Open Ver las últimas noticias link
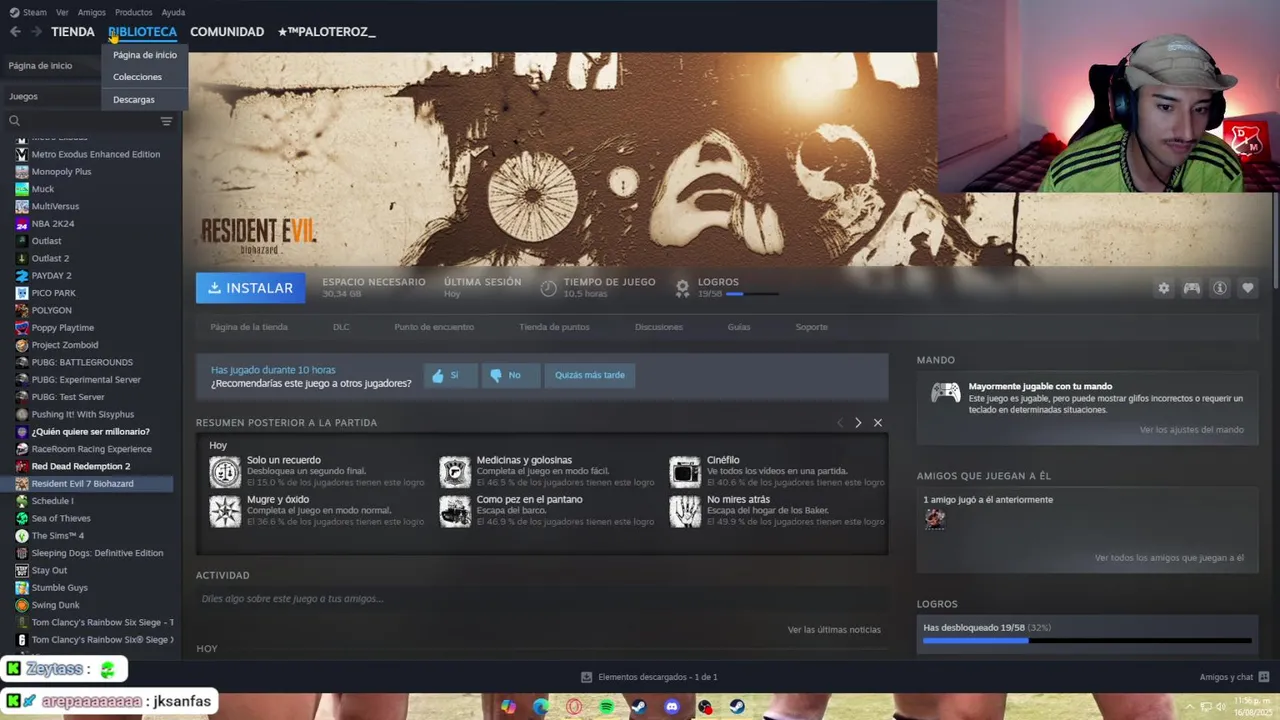 tap(834, 630)
